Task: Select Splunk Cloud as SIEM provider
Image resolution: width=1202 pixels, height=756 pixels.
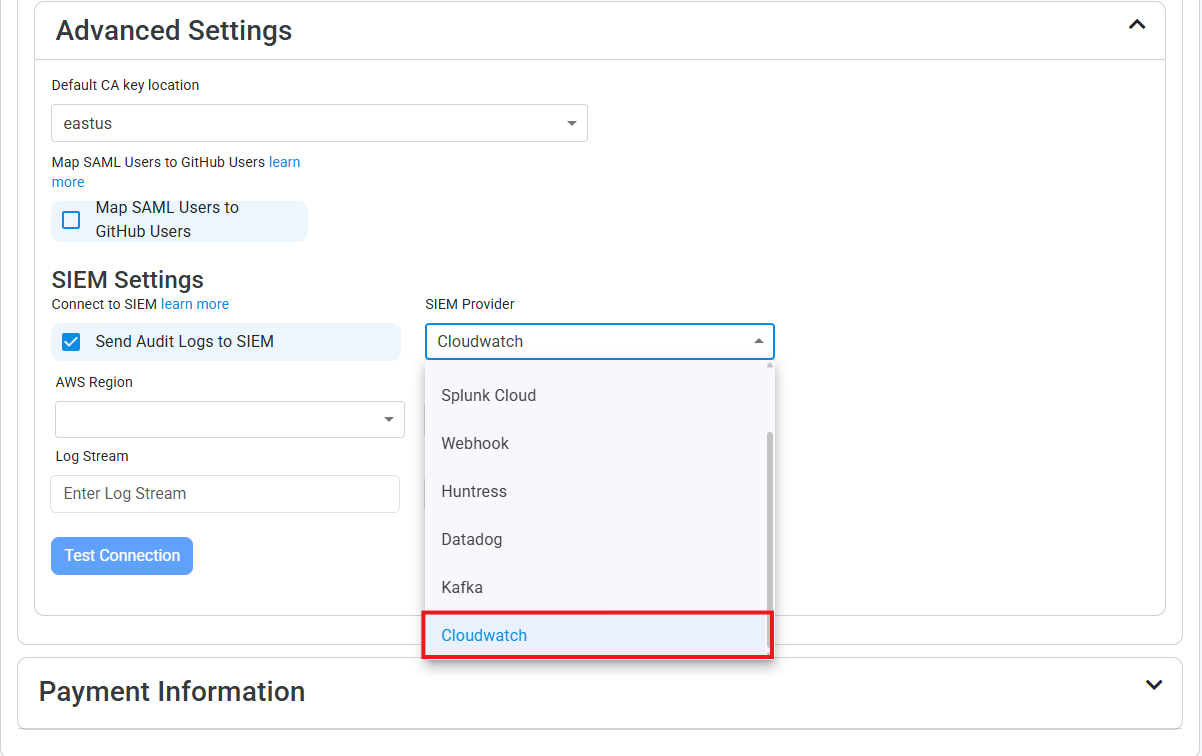Action: 488,395
